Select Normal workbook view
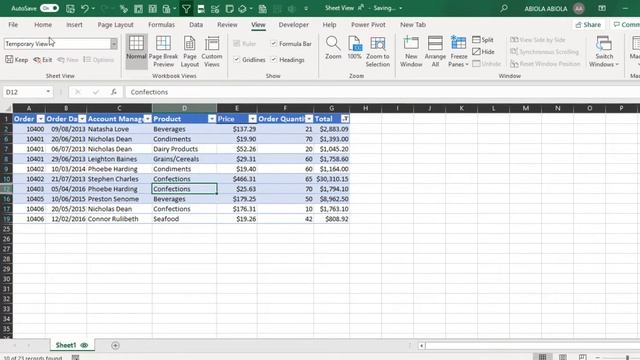This screenshot has height=360, width=640. (136, 51)
